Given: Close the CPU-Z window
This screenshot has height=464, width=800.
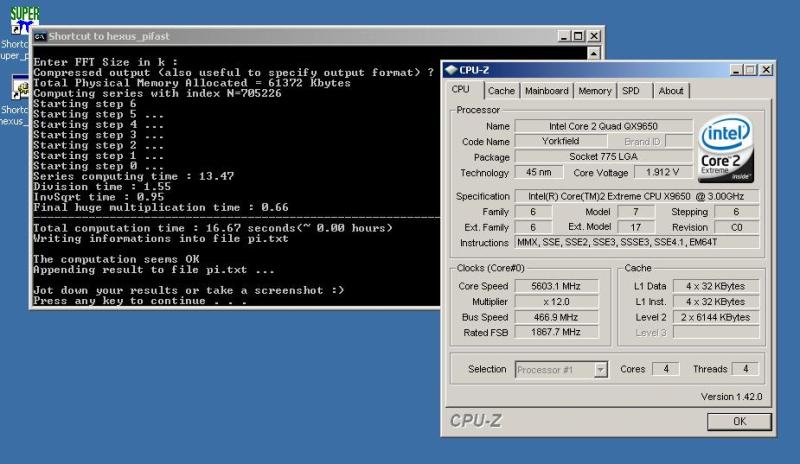Looking at the screenshot, I should tap(766, 70).
